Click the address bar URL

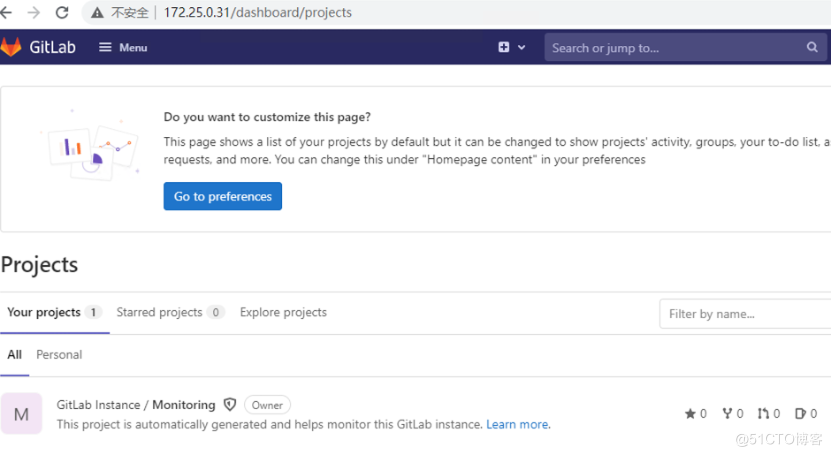click(x=257, y=12)
